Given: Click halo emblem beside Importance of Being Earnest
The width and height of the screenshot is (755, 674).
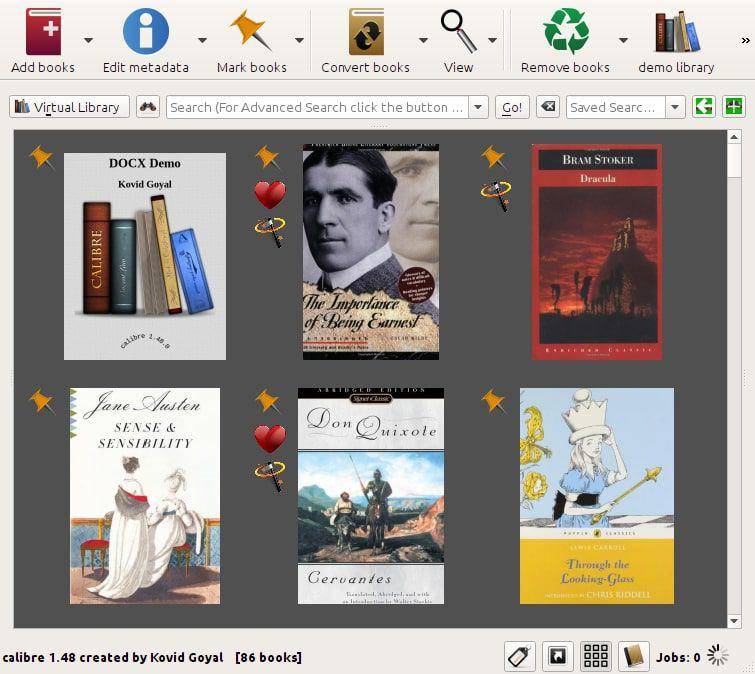Looking at the screenshot, I should (271, 232).
